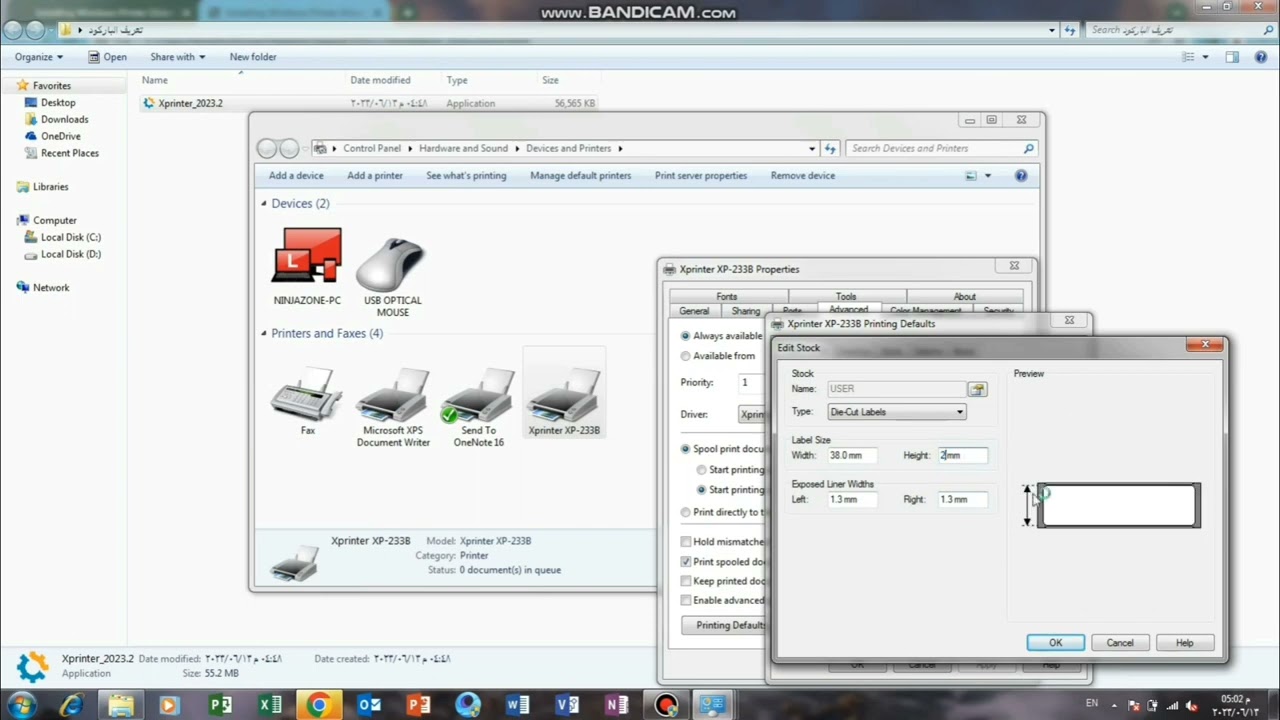Select Microsoft XPS Document Writer printer
Screen dimensions: 1280x720
(393, 406)
